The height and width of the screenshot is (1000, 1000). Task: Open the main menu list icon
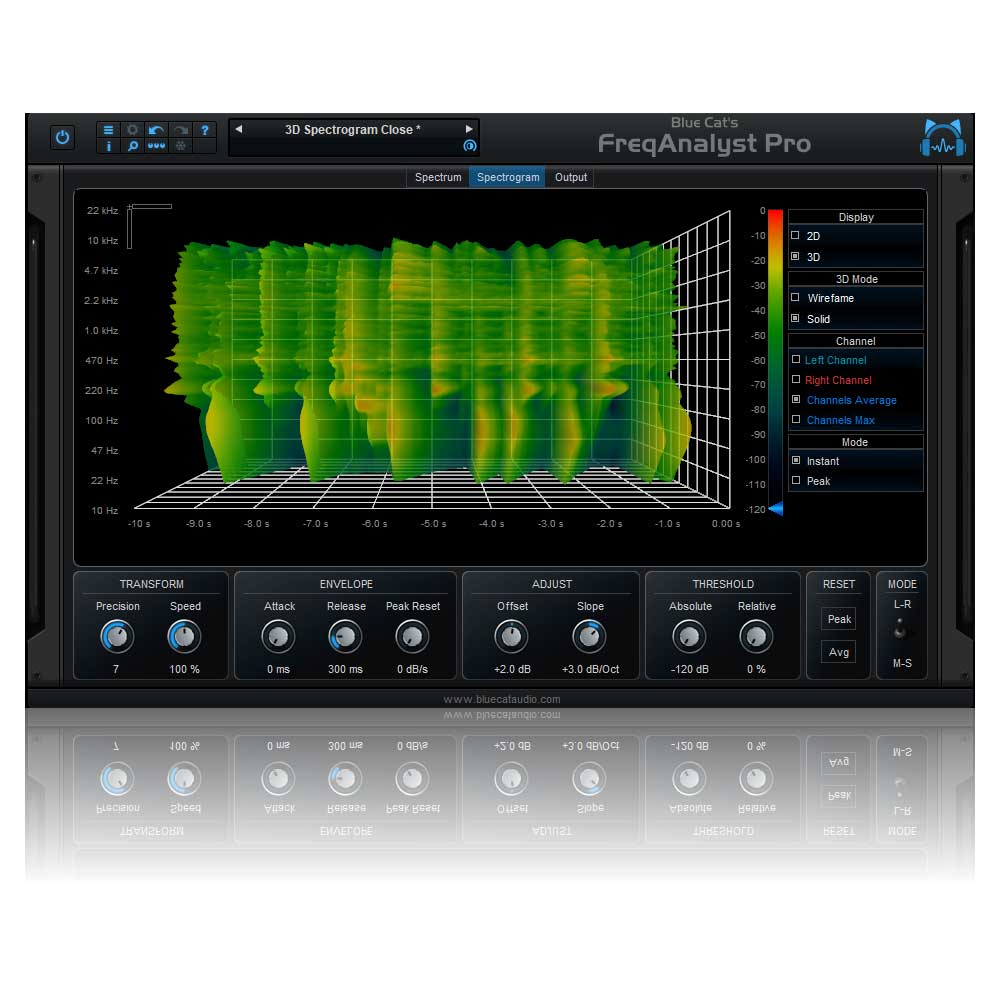[x=108, y=129]
